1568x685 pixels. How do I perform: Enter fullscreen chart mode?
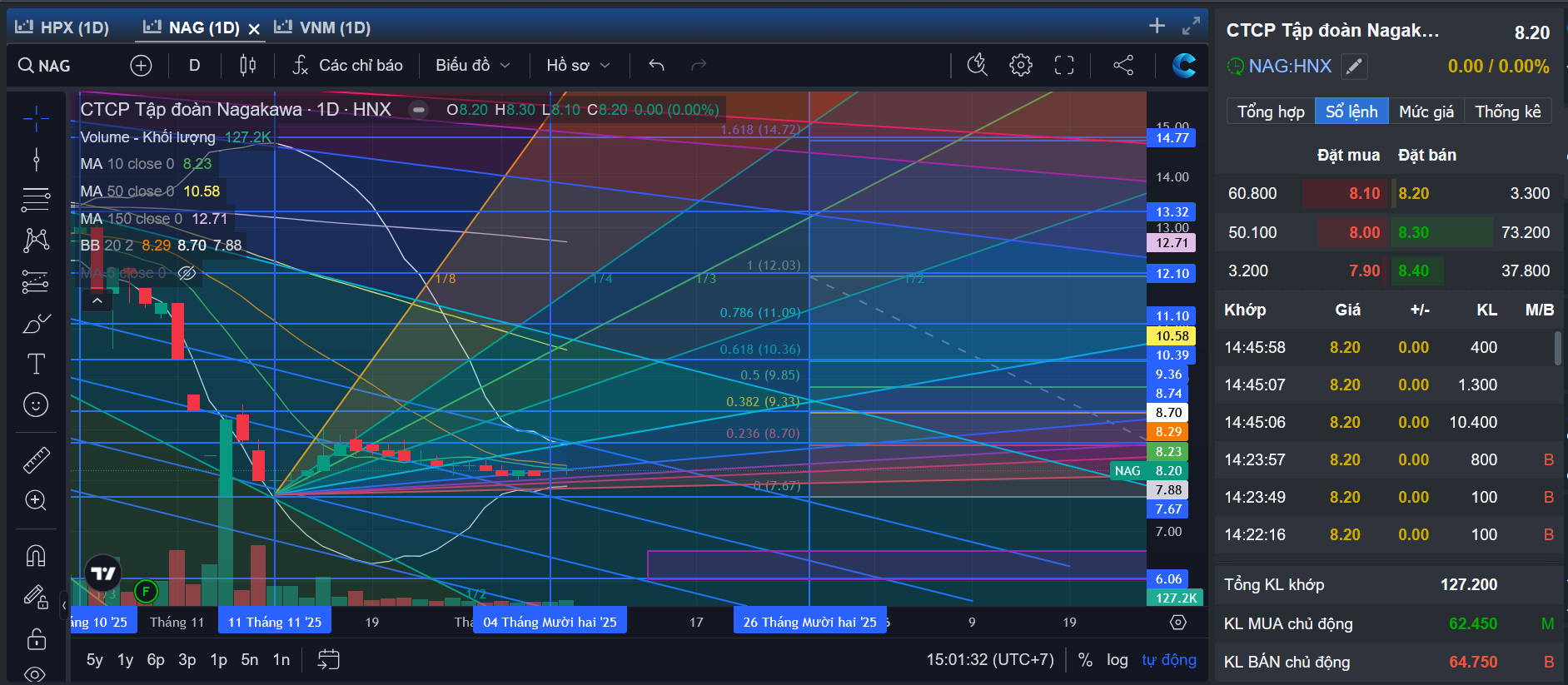tap(1064, 65)
